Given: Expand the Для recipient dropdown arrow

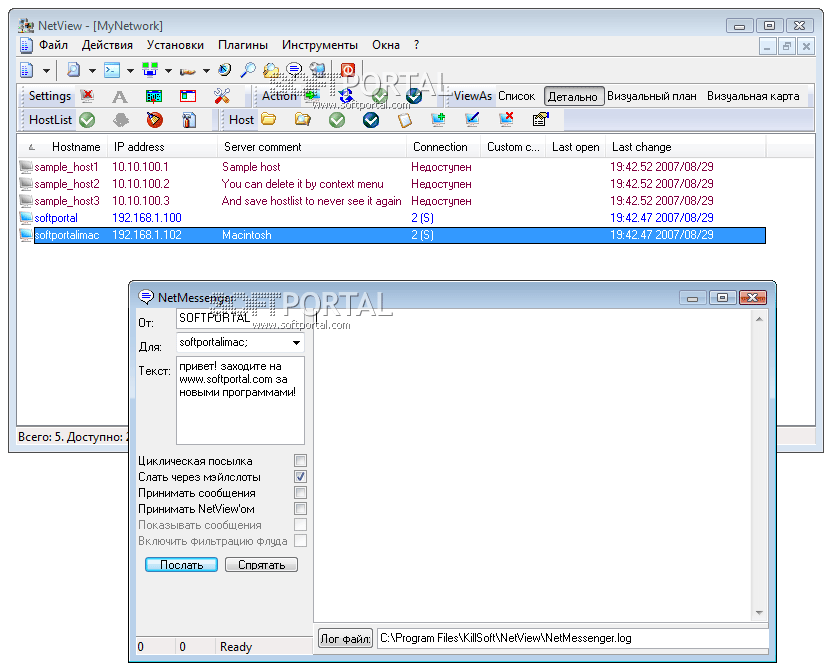Looking at the screenshot, I should pos(296,342).
